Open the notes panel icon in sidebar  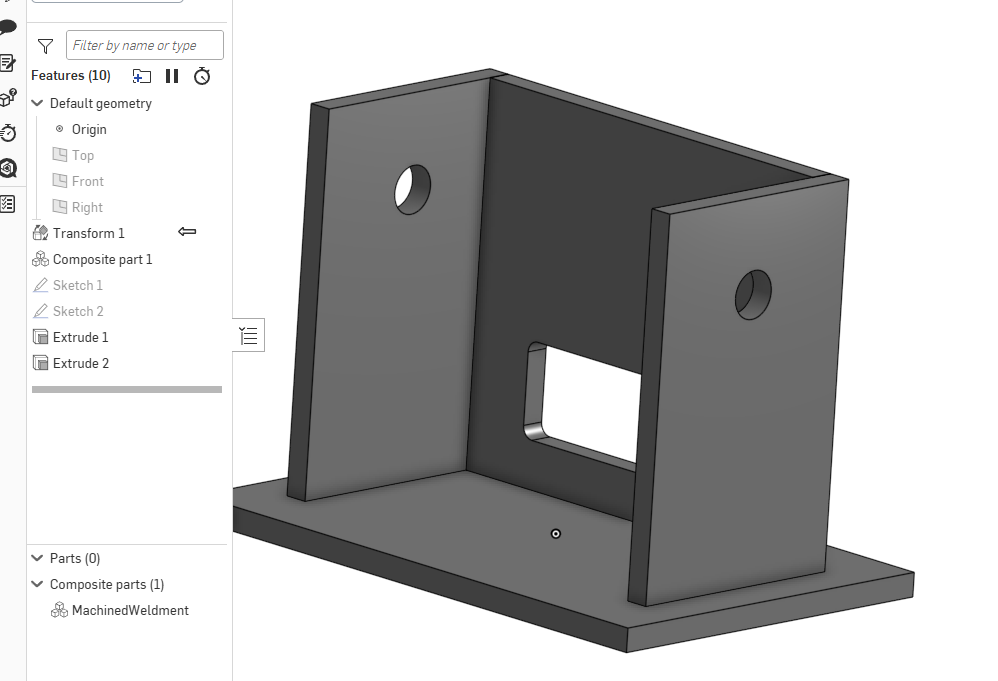coord(8,63)
